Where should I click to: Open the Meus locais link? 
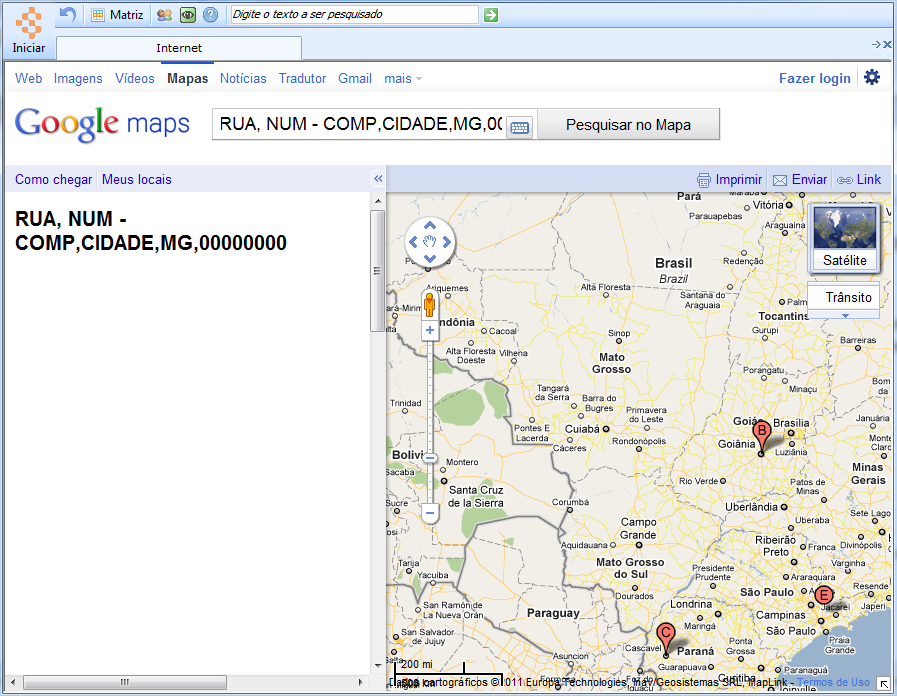pyautogui.click(x=137, y=180)
